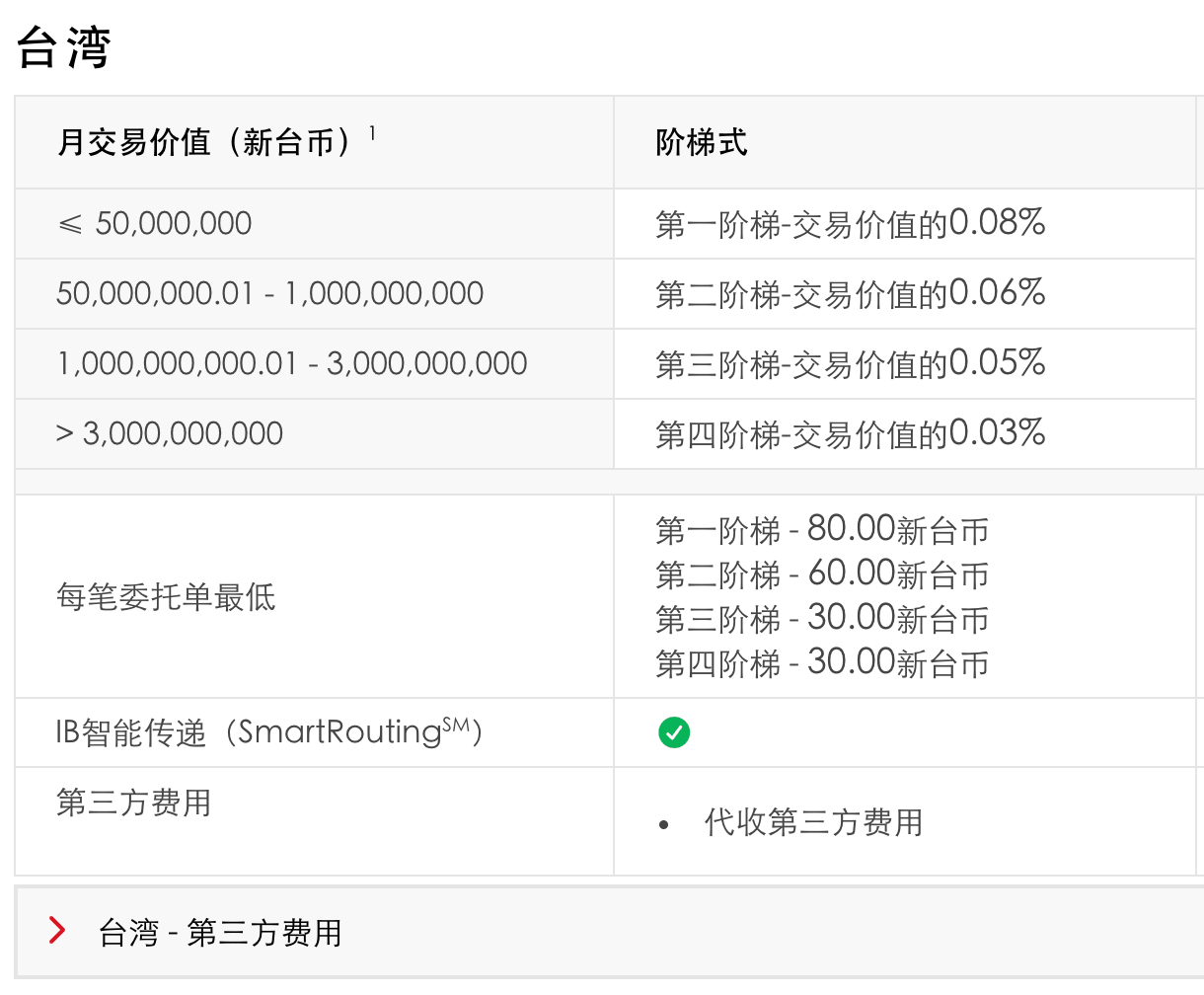Click the 台湾 page heading
The image size is (1204, 995).
[x=63, y=47]
